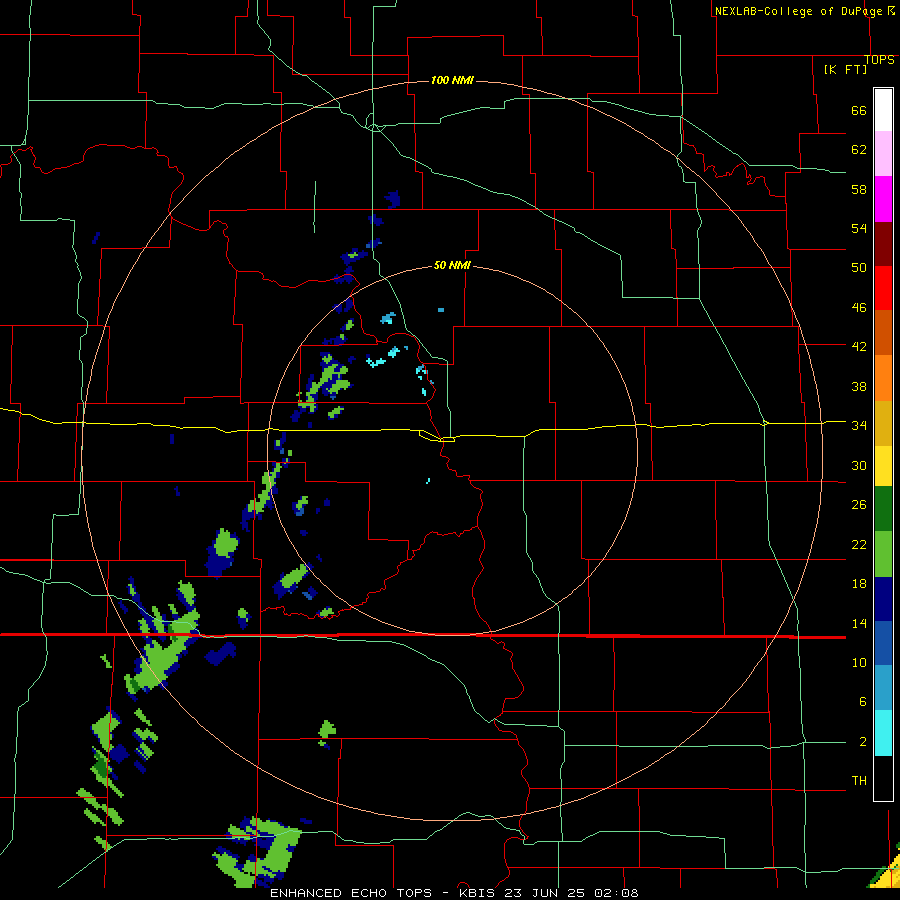This screenshot has width=900, height=900.
Task: Click the legend value 58
Action: [x=859, y=189]
